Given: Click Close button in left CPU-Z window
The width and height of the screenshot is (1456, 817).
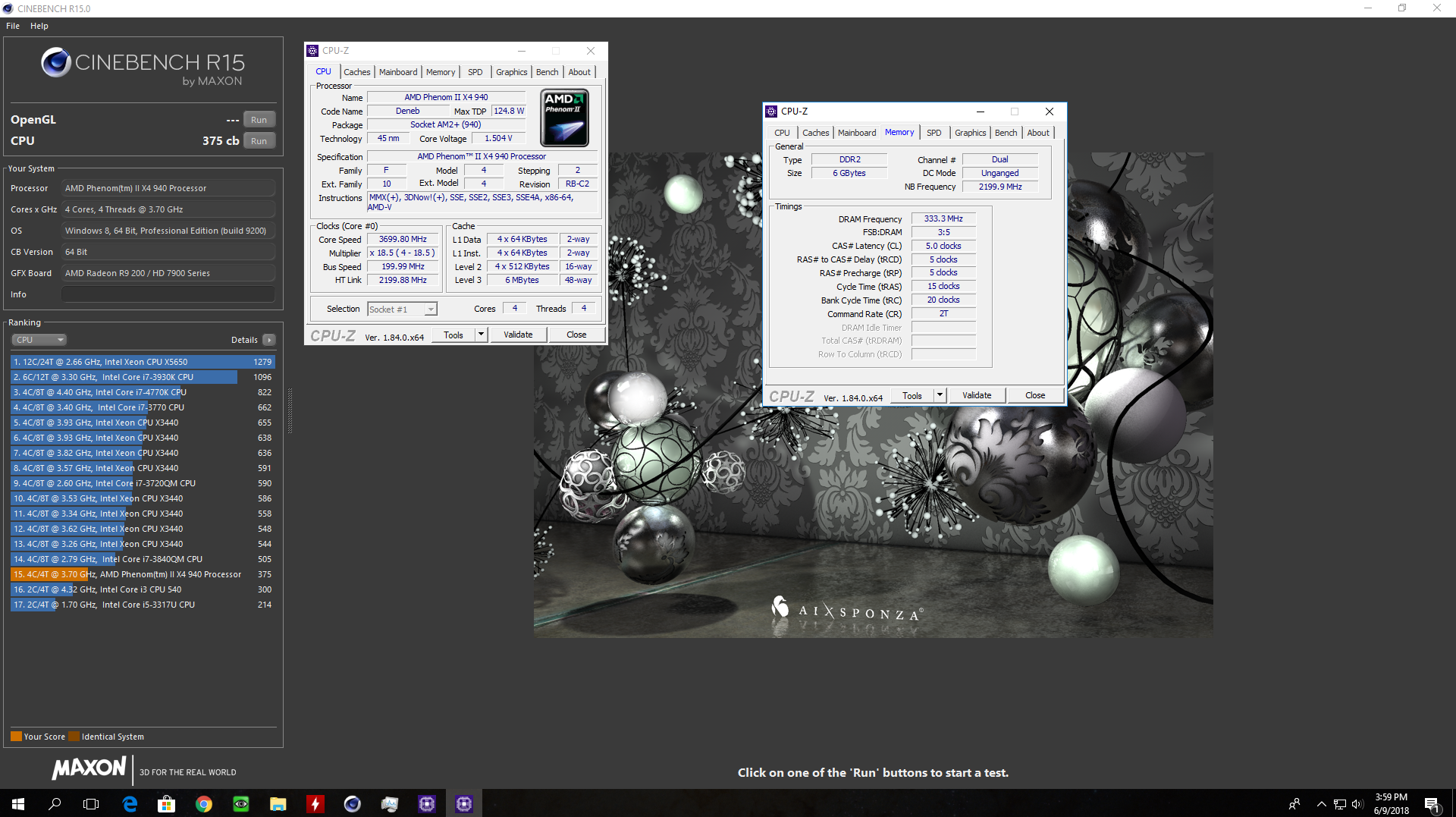Looking at the screenshot, I should pos(576,335).
